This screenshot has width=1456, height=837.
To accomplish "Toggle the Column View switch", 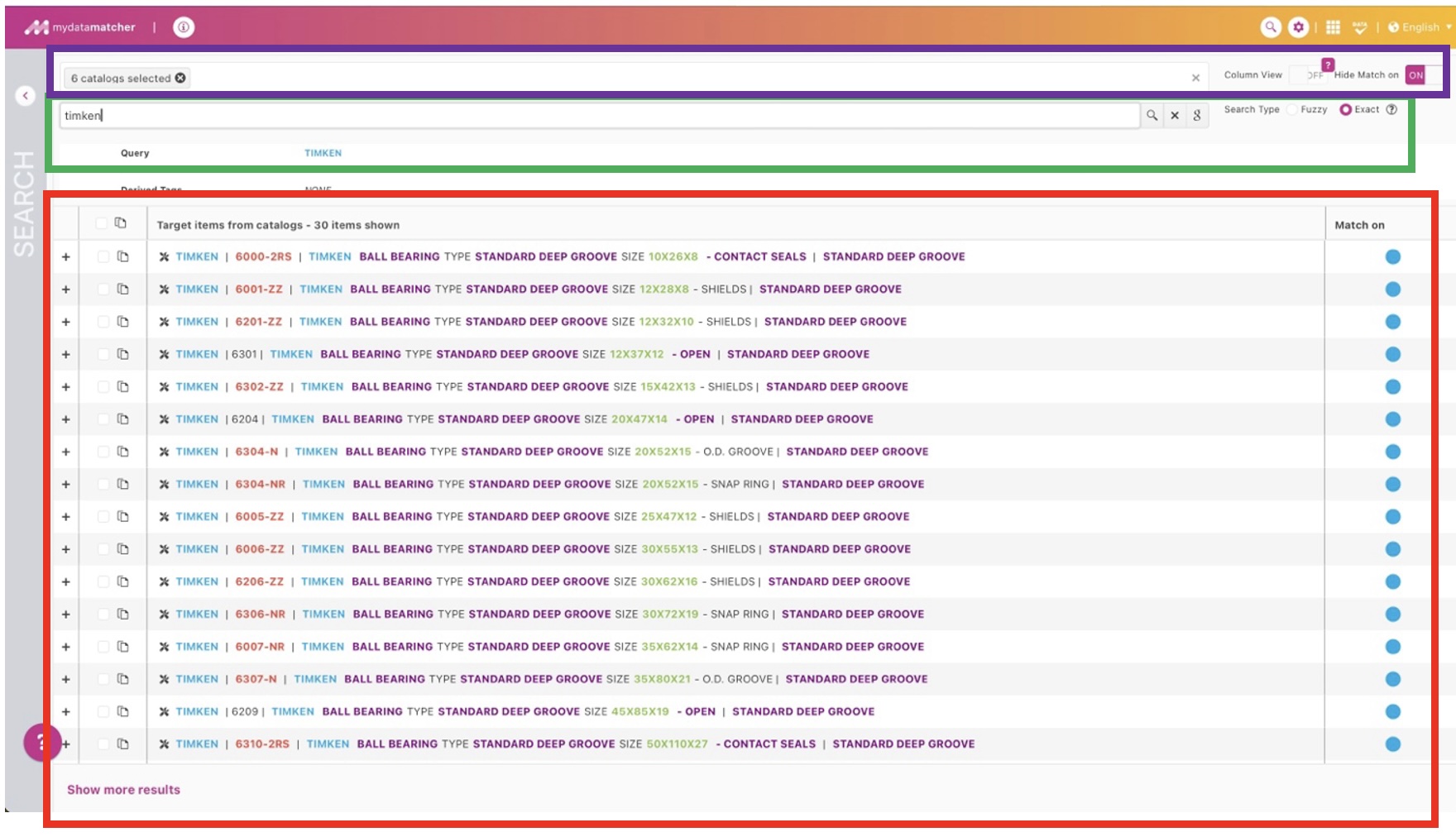I will pos(1310,75).
